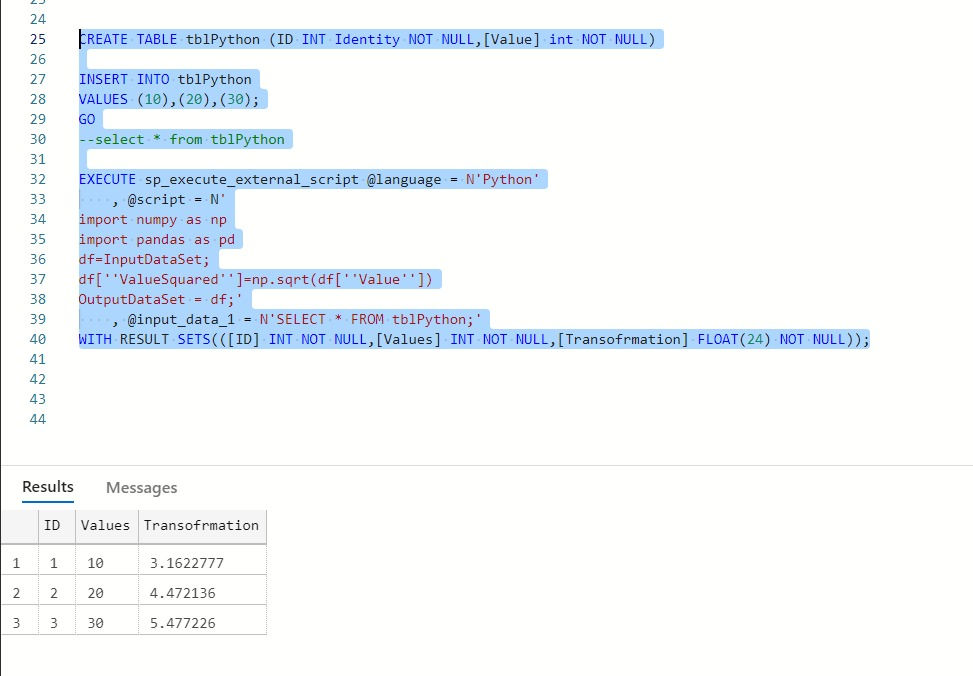This screenshot has height=676, width=973.
Task: Select the Values column header
Action: pos(107,526)
